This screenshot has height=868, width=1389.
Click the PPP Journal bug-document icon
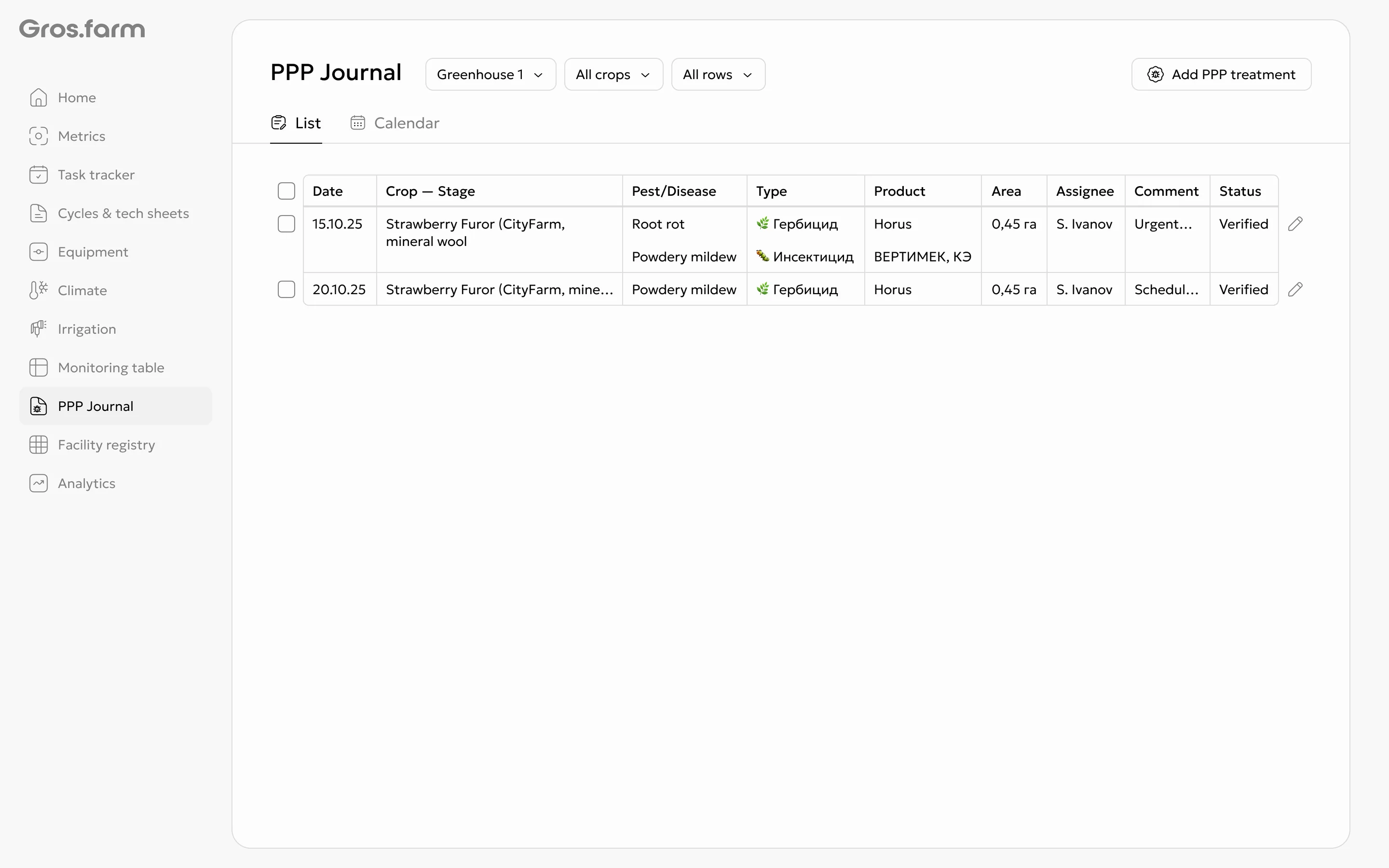point(39,406)
